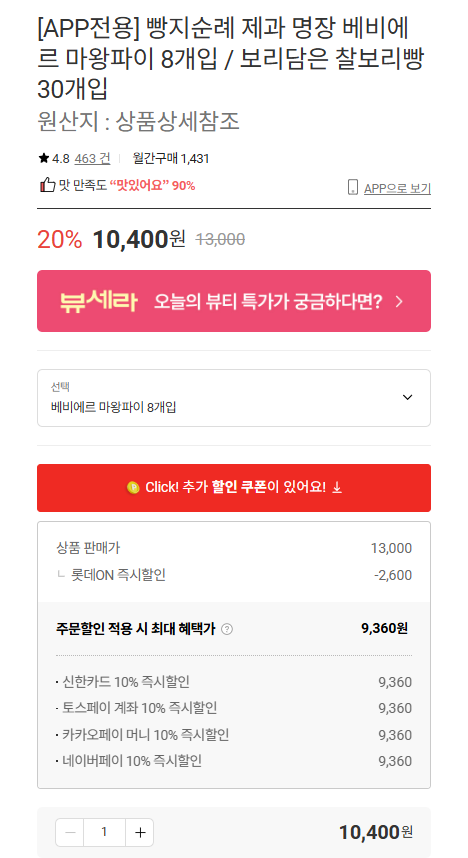The height and width of the screenshot is (858, 468).
Task: Expand options via dropdown chevron arrow
Action: [x=407, y=397]
